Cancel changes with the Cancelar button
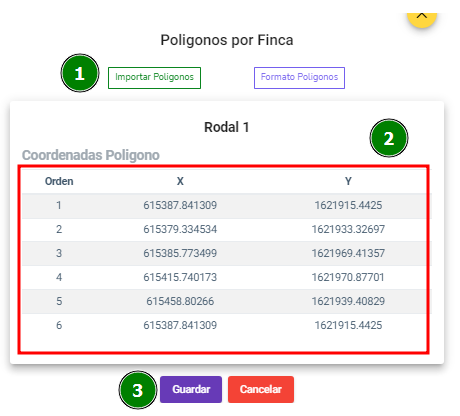This screenshot has height=416, width=460. (x=261, y=389)
